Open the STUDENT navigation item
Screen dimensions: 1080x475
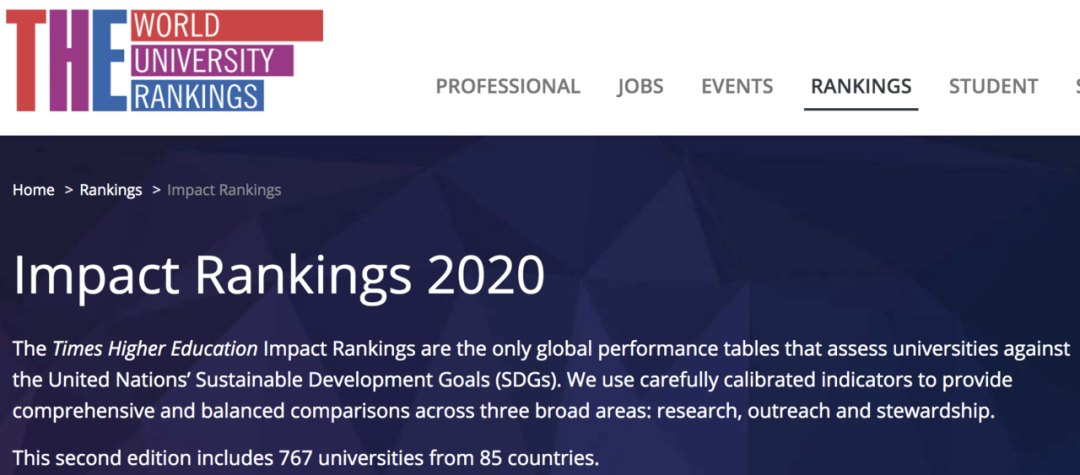[x=993, y=86]
